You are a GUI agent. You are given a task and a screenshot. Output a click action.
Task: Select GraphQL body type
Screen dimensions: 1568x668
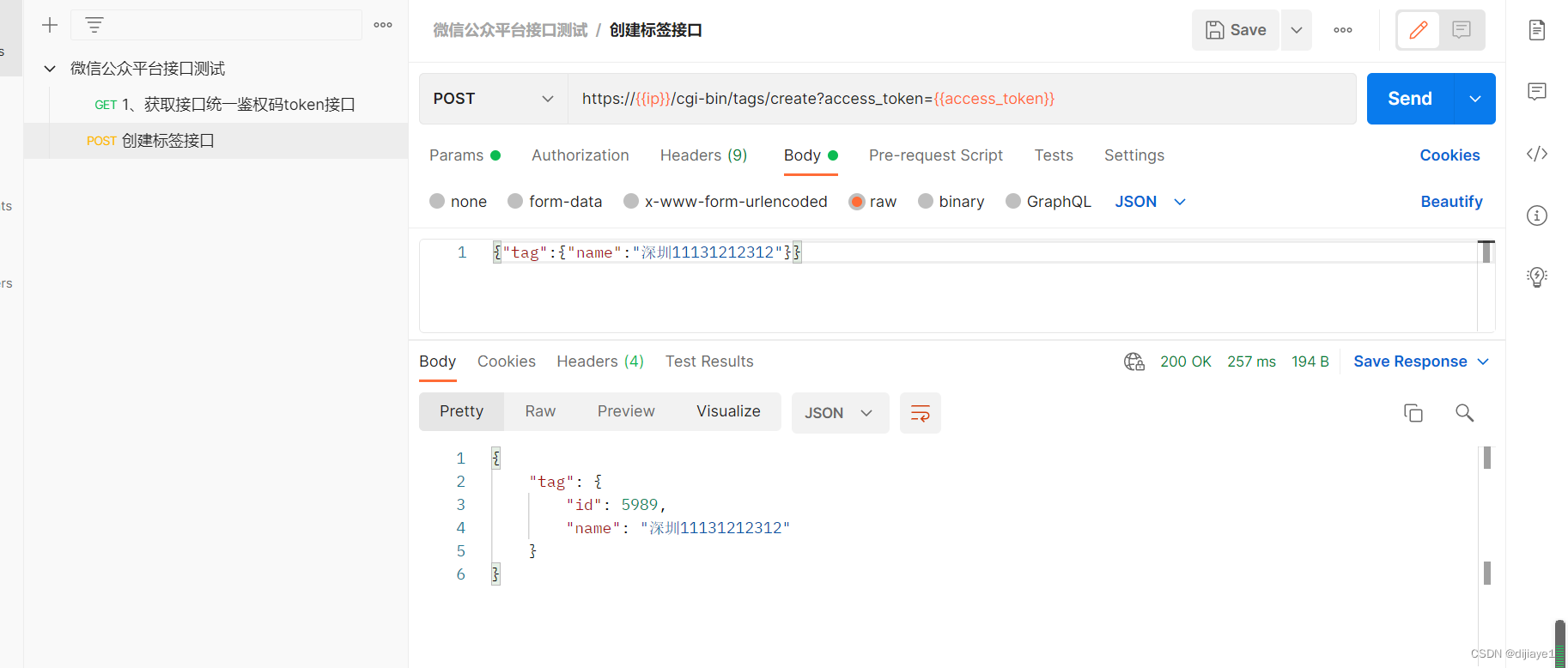tap(1013, 201)
